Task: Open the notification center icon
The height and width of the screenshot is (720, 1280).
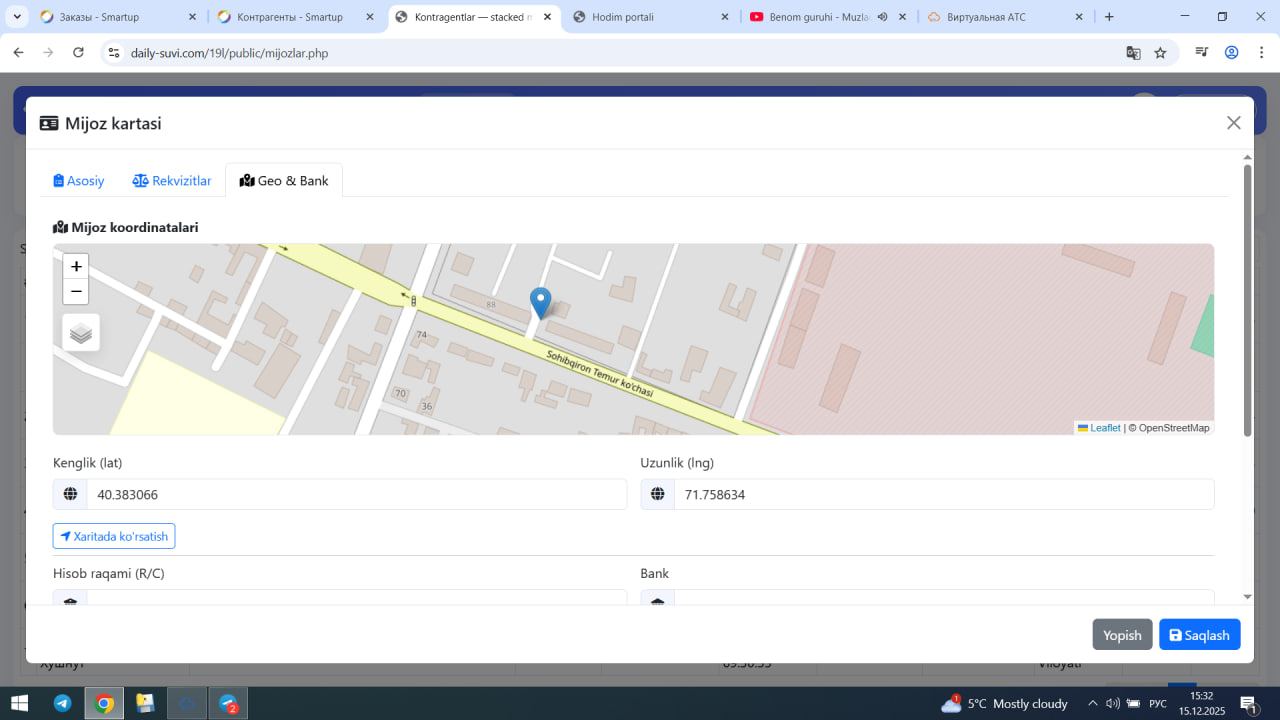Action: click(1248, 703)
